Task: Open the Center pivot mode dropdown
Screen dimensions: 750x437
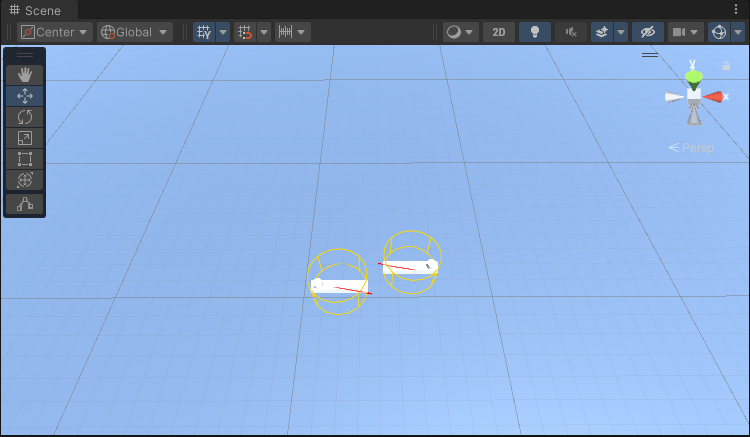Action: pyautogui.click(x=55, y=32)
